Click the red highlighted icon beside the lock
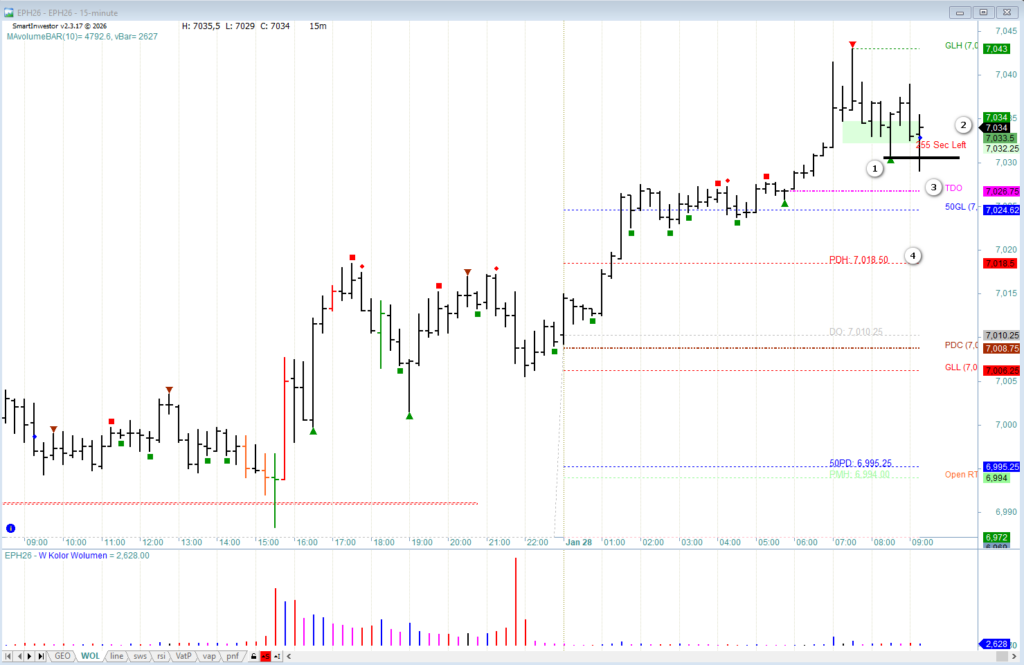The height and width of the screenshot is (665, 1024). point(266,656)
